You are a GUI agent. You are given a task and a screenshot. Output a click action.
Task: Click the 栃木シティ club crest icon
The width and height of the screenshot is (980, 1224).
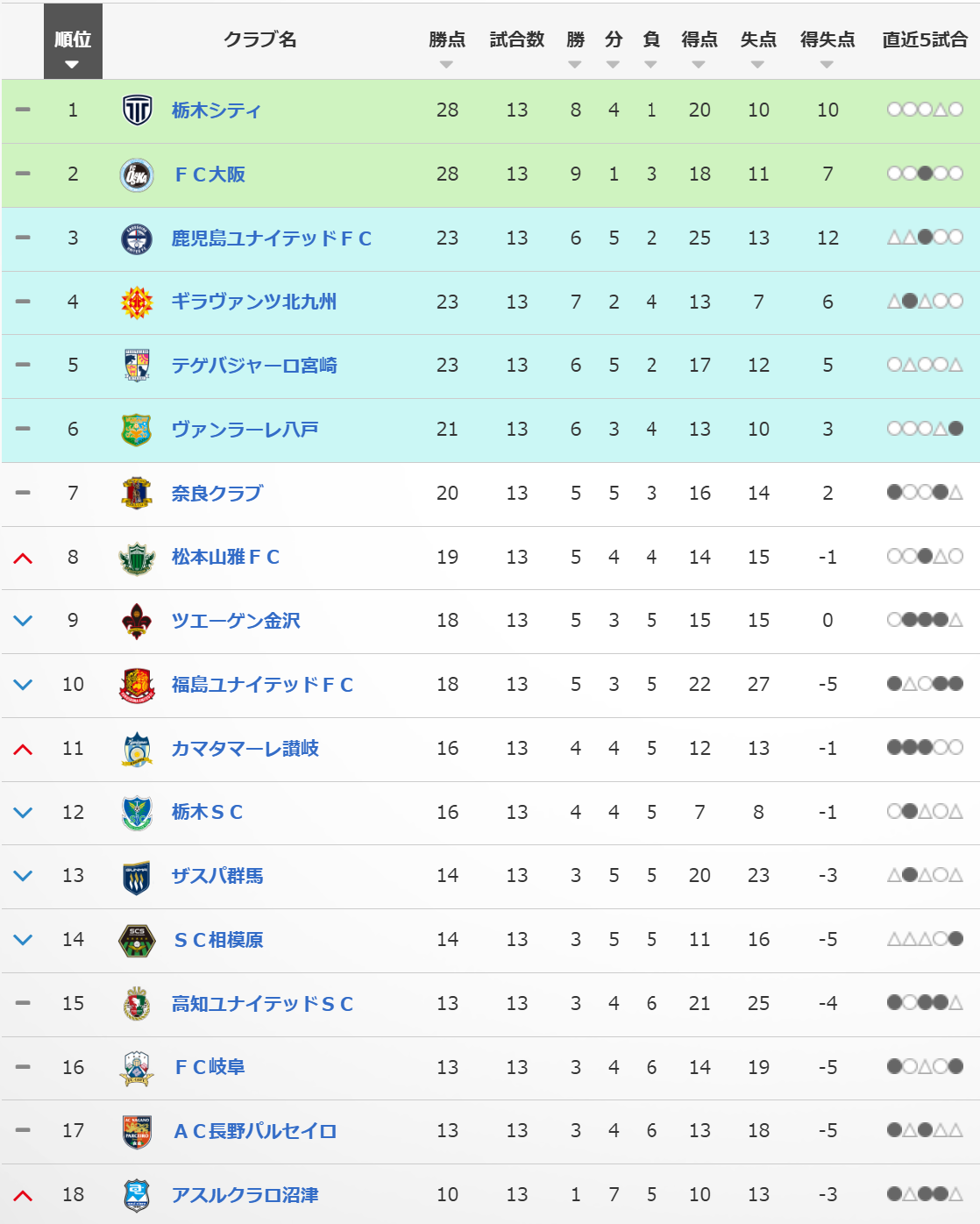tap(137, 110)
